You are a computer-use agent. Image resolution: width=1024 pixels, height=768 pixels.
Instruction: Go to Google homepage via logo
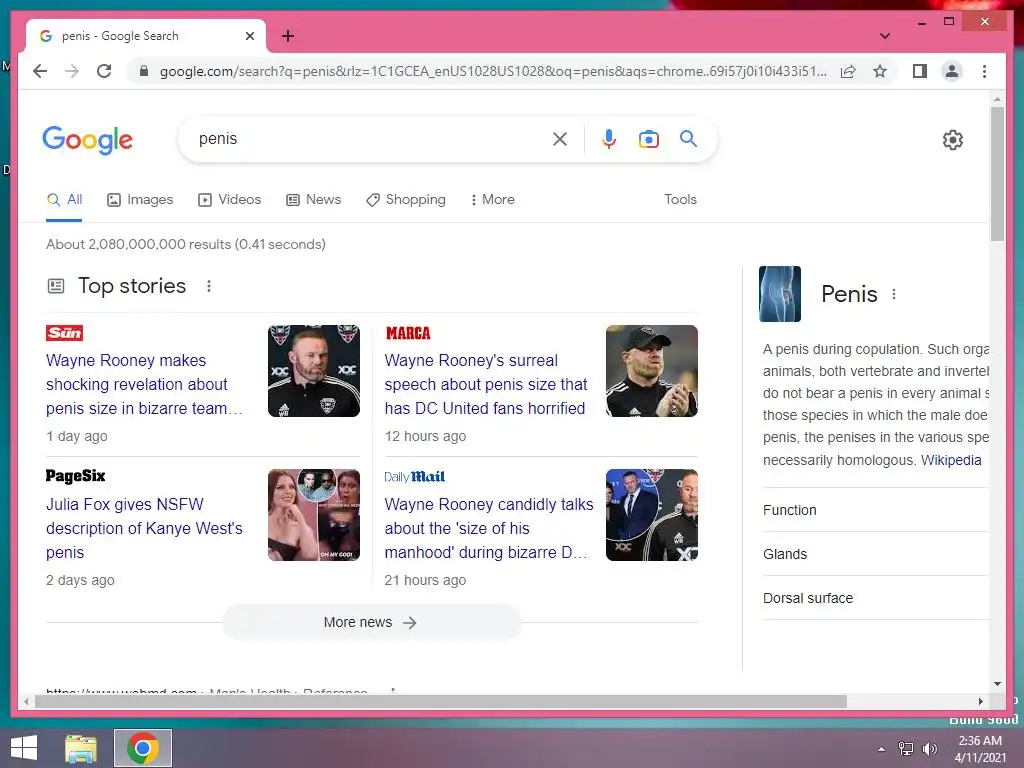click(88, 140)
